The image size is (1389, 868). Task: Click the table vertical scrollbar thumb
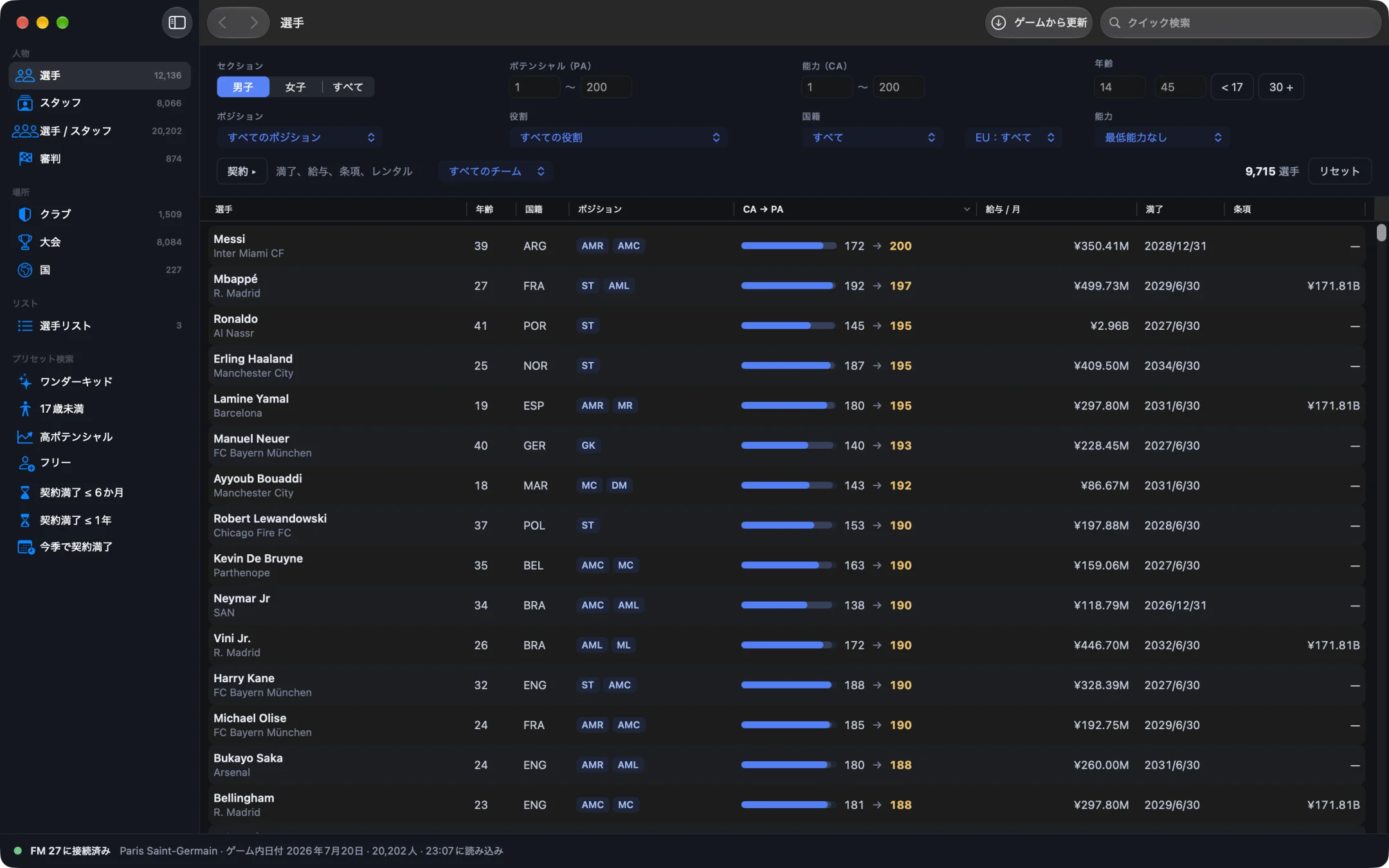1381,233
